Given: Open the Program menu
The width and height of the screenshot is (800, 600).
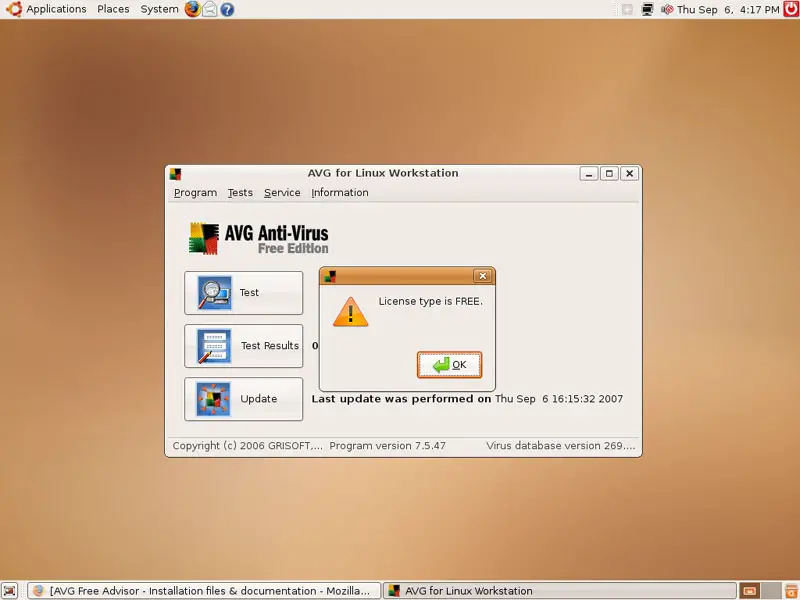Looking at the screenshot, I should pyautogui.click(x=195, y=193).
